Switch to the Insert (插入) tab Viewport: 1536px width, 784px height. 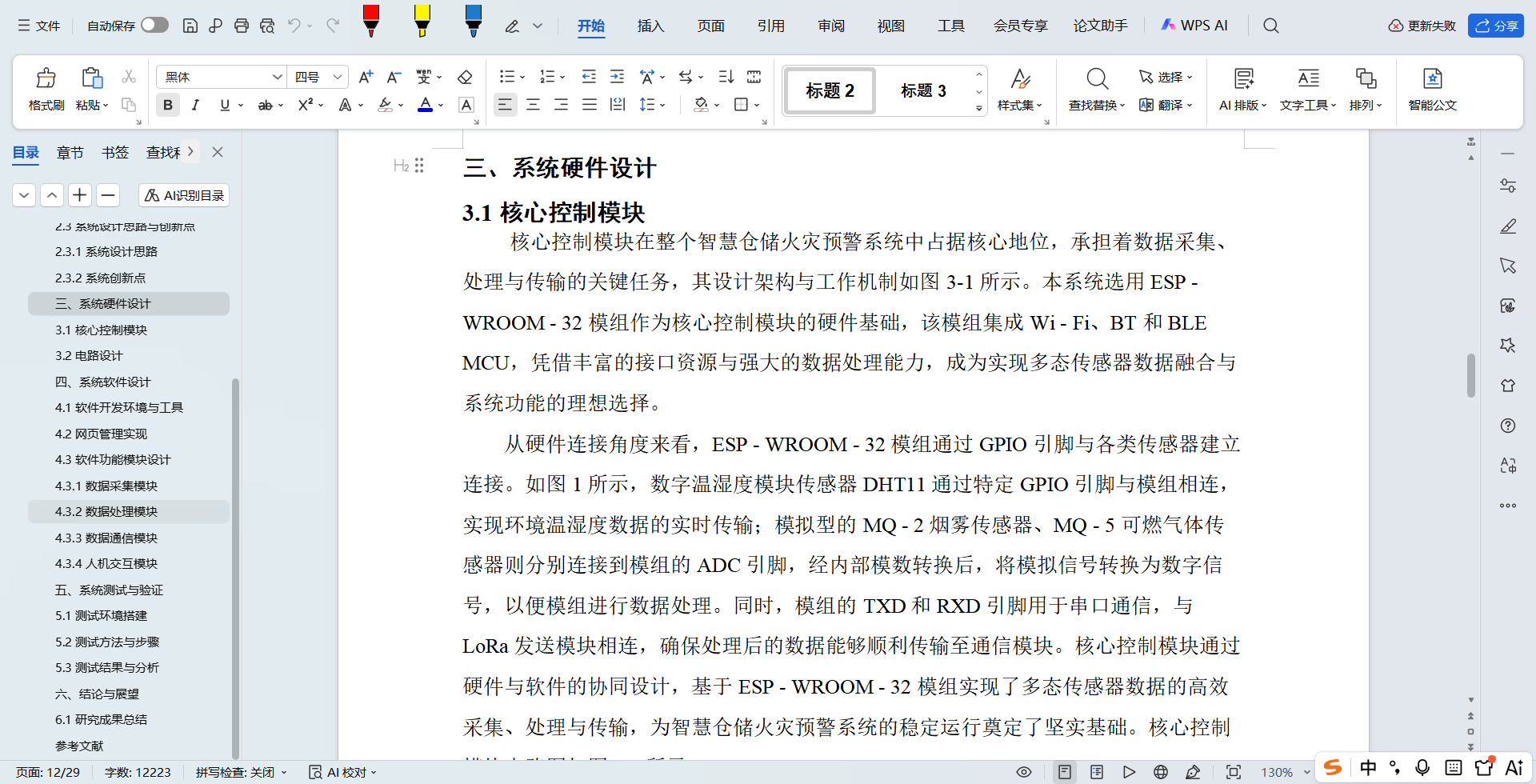pos(650,26)
